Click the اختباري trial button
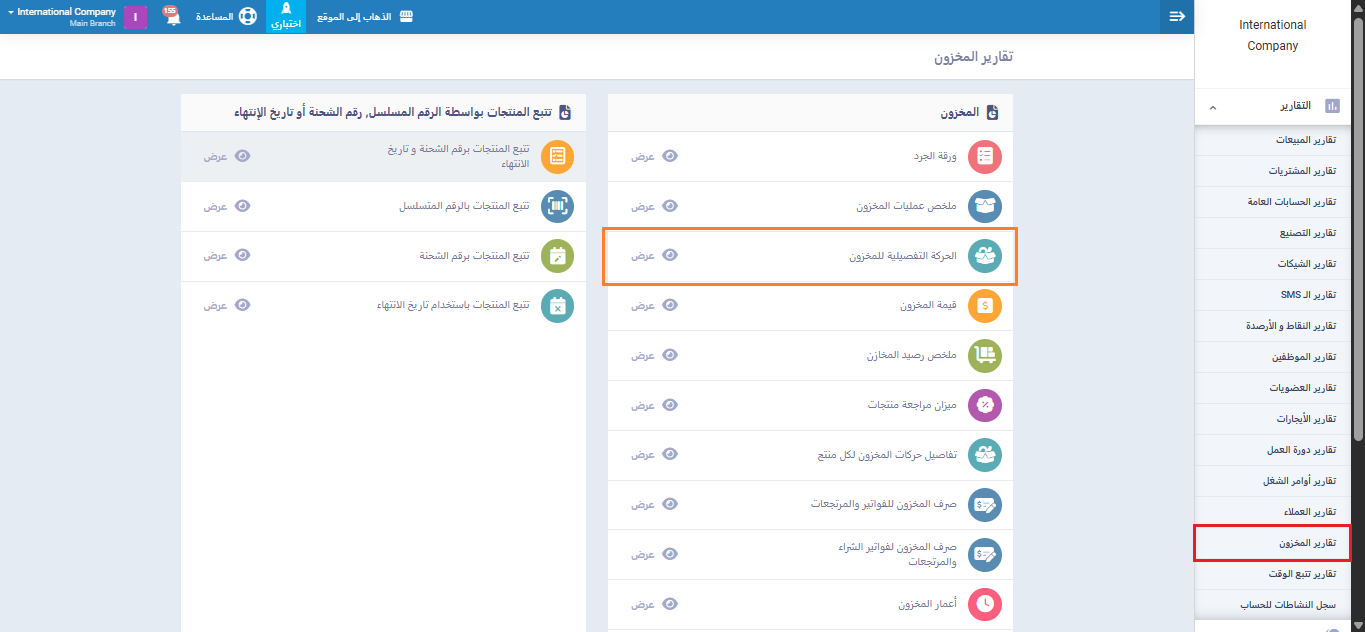 [x=286, y=17]
